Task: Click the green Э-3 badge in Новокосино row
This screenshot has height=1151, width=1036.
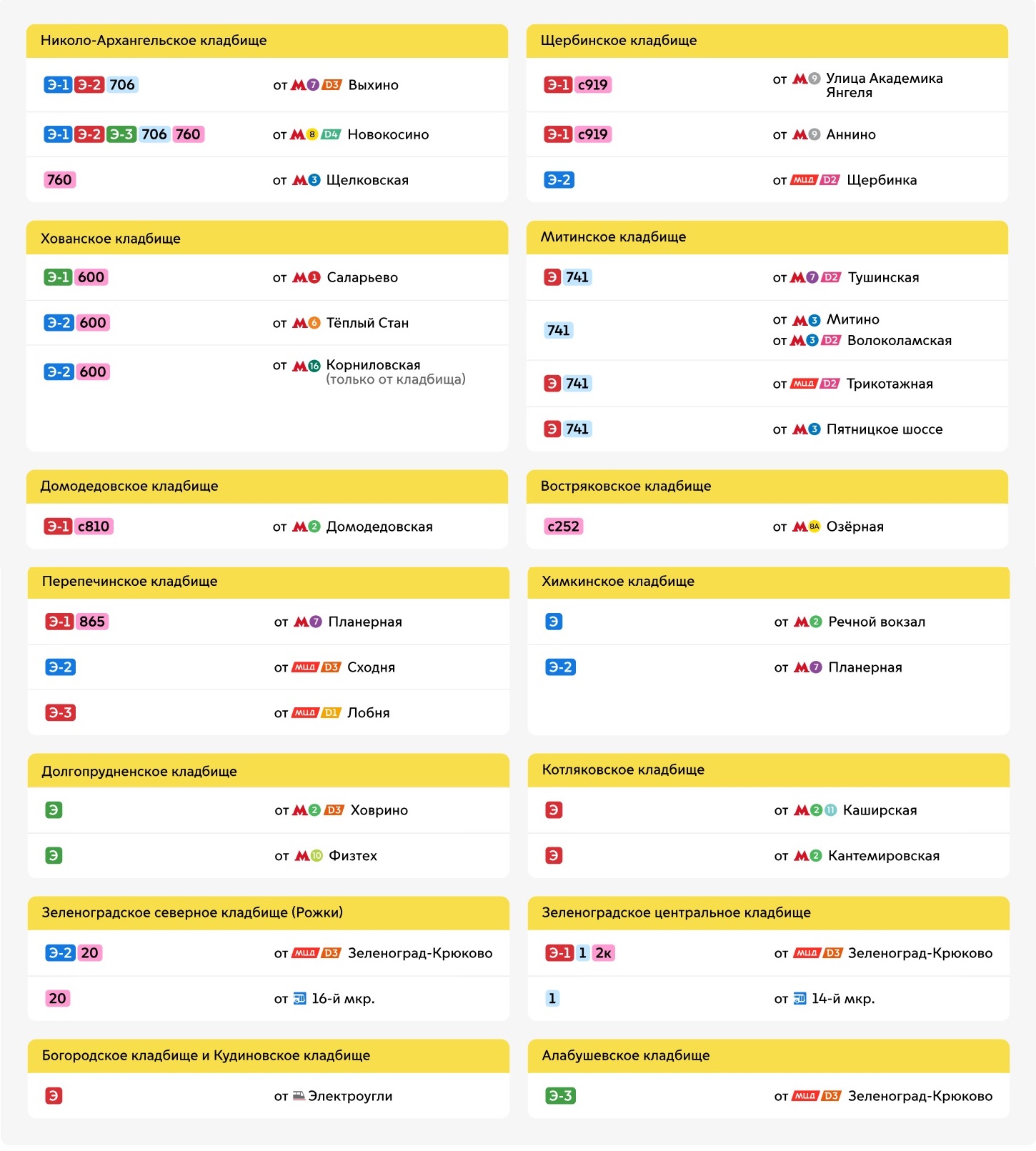Action: click(x=121, y=134)
